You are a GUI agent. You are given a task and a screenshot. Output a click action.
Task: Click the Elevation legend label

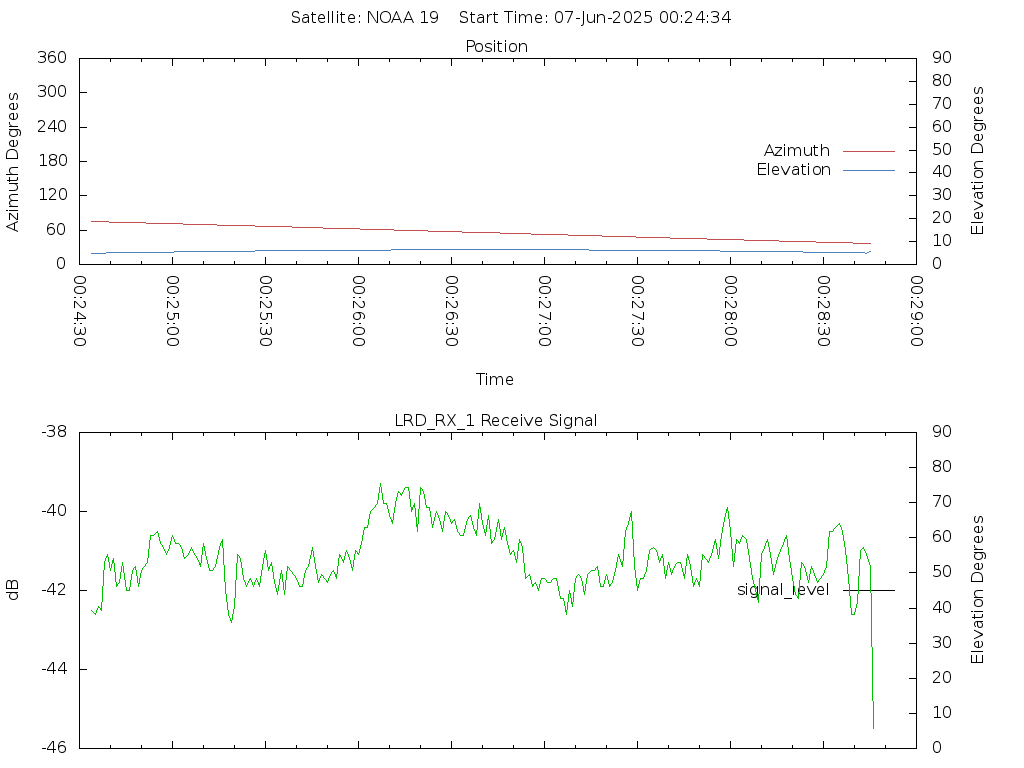(793, 170)
